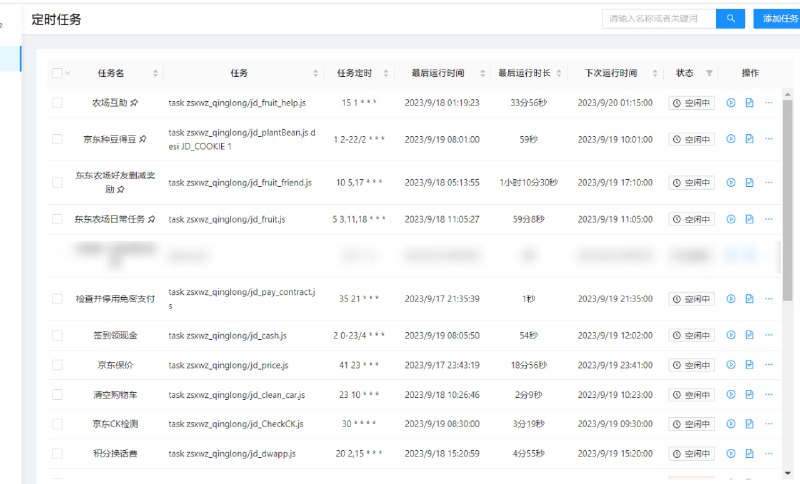Run the 农场互助 task with play icon
Image resolution: width=800 pixels, height=484 pixels.
click(731, 102)
